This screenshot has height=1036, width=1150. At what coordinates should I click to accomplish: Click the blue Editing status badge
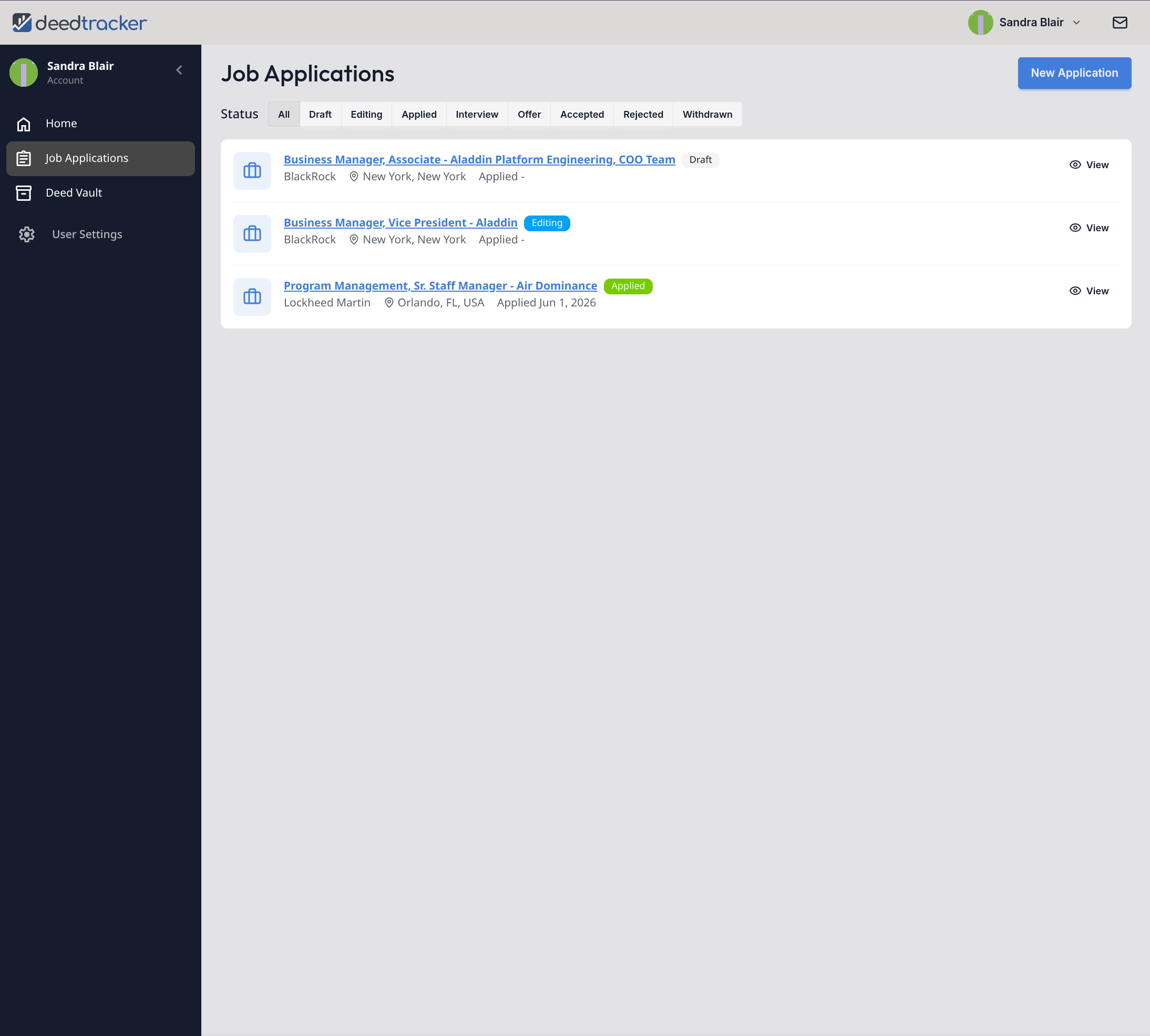point(547,223)
